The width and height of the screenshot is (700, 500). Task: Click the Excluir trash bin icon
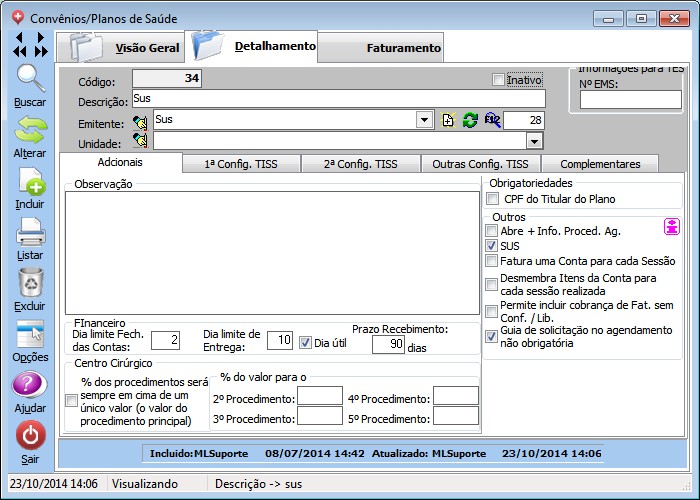coord(30,283)
